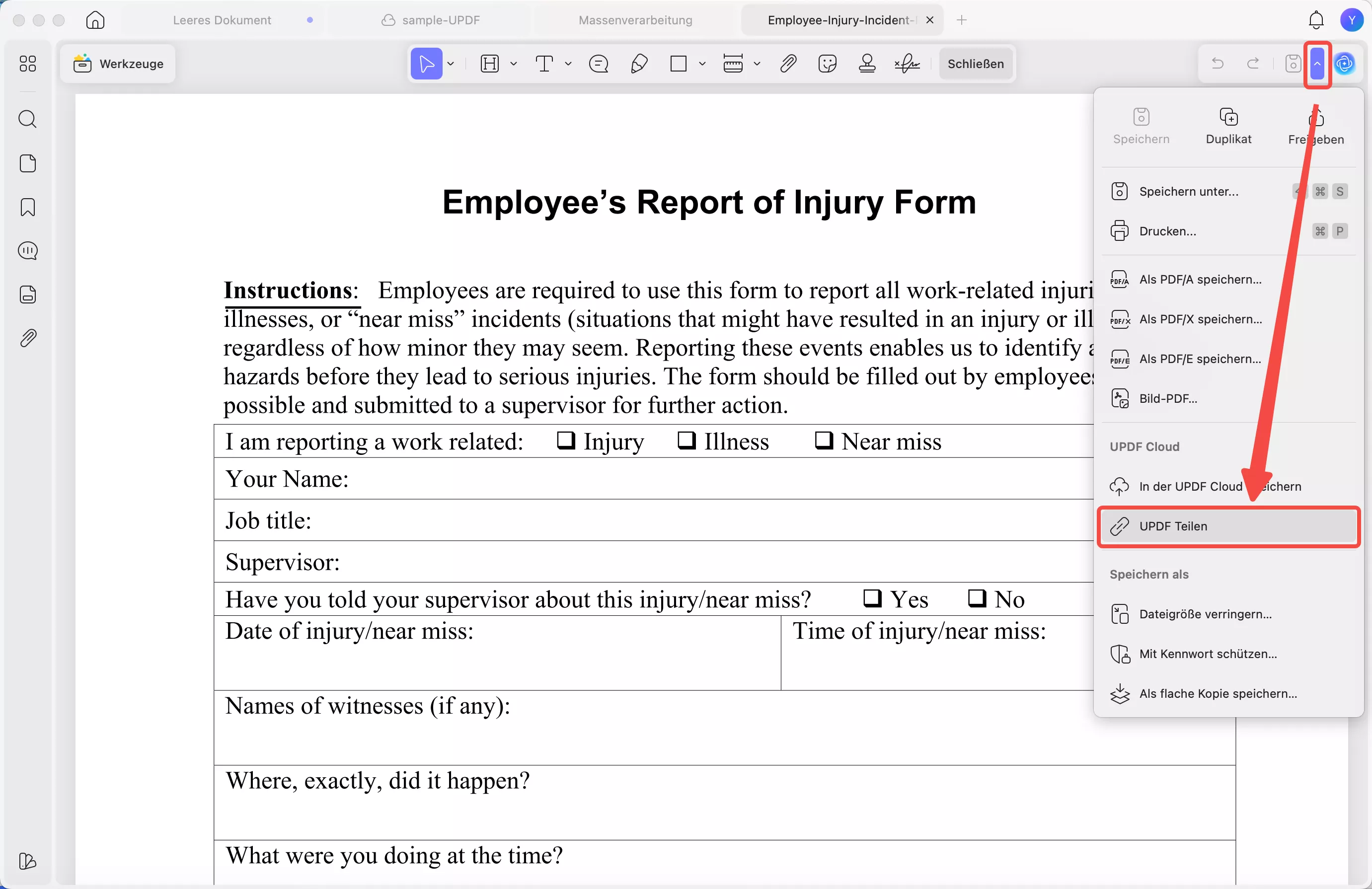Open the Werkzeuge tools button
1372x889 pixels.
click(118, 64)
